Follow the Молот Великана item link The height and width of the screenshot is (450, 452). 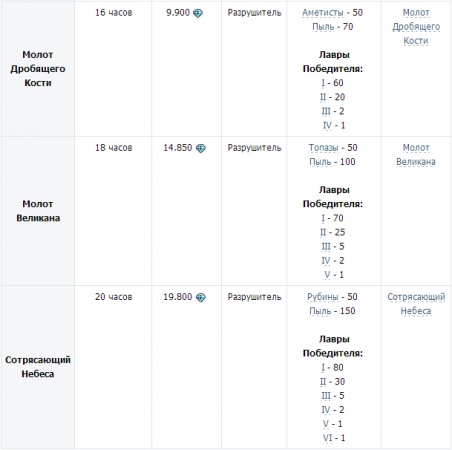point(416,155)
